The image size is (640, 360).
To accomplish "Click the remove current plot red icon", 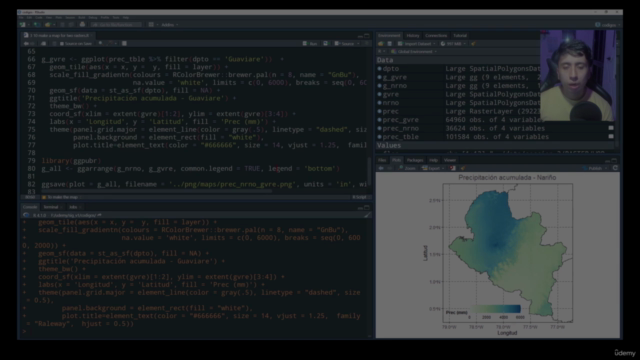I will click(x=453, y=168).
